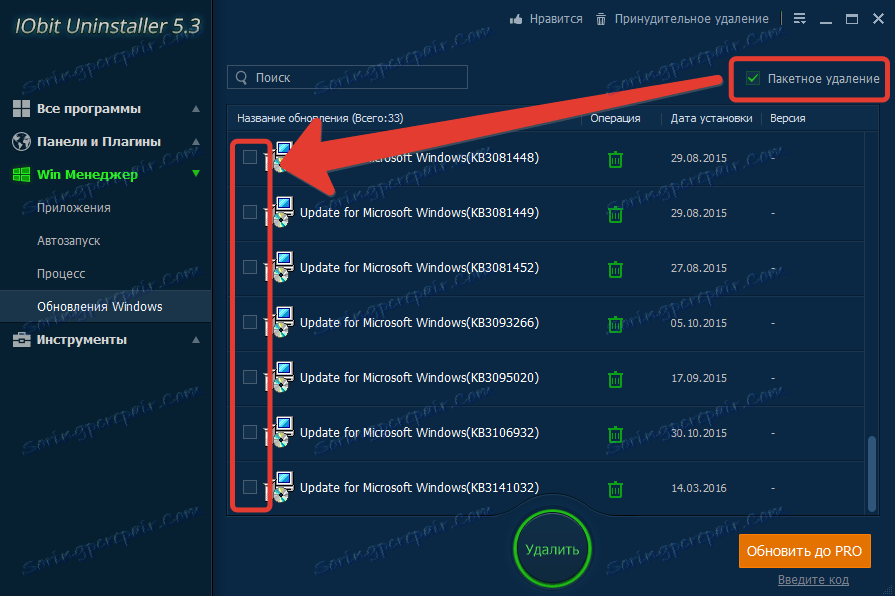Screen dimensions: 895x596
Task: Expand Все программы arrow
Action: point(196,108)
